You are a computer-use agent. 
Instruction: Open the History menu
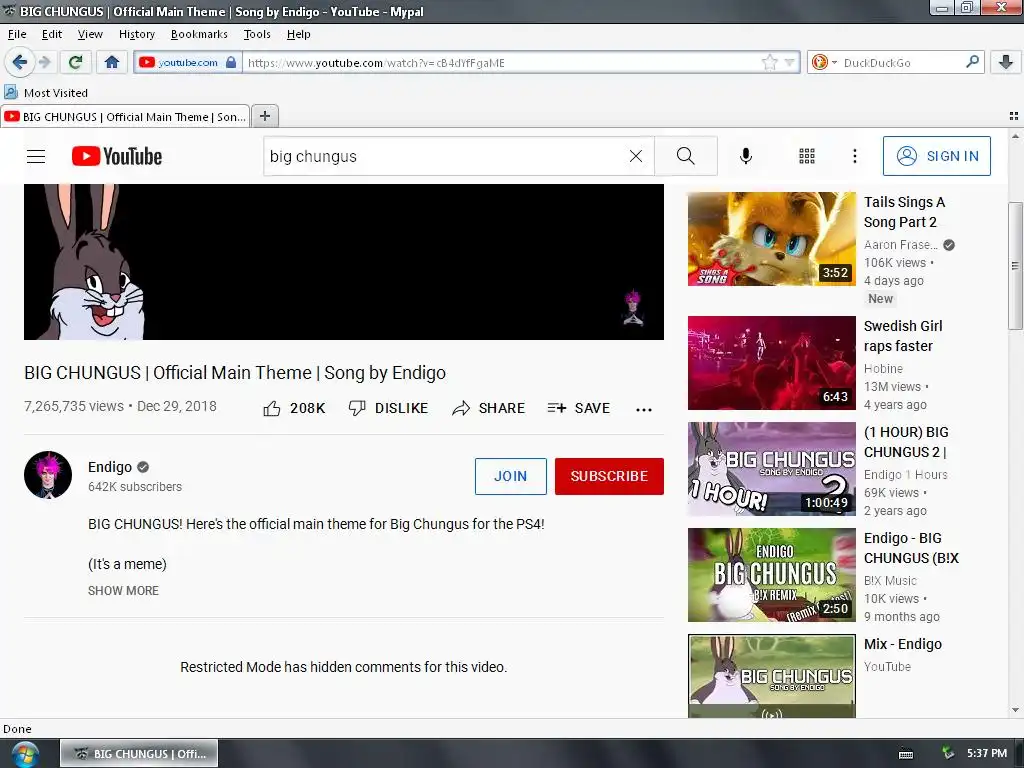point(136,34)
